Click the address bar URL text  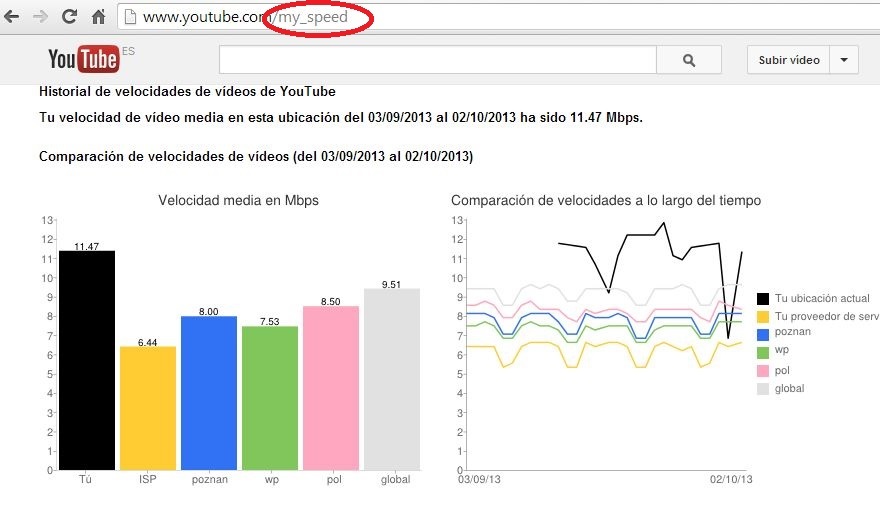[x=245, y=17]
